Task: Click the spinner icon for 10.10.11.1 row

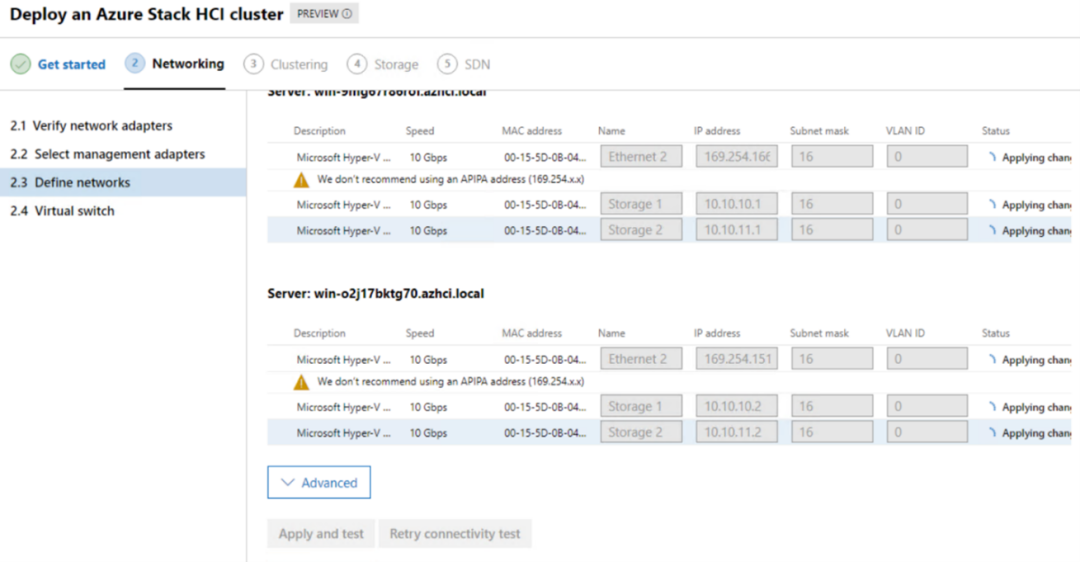Action: coord(992,231)
